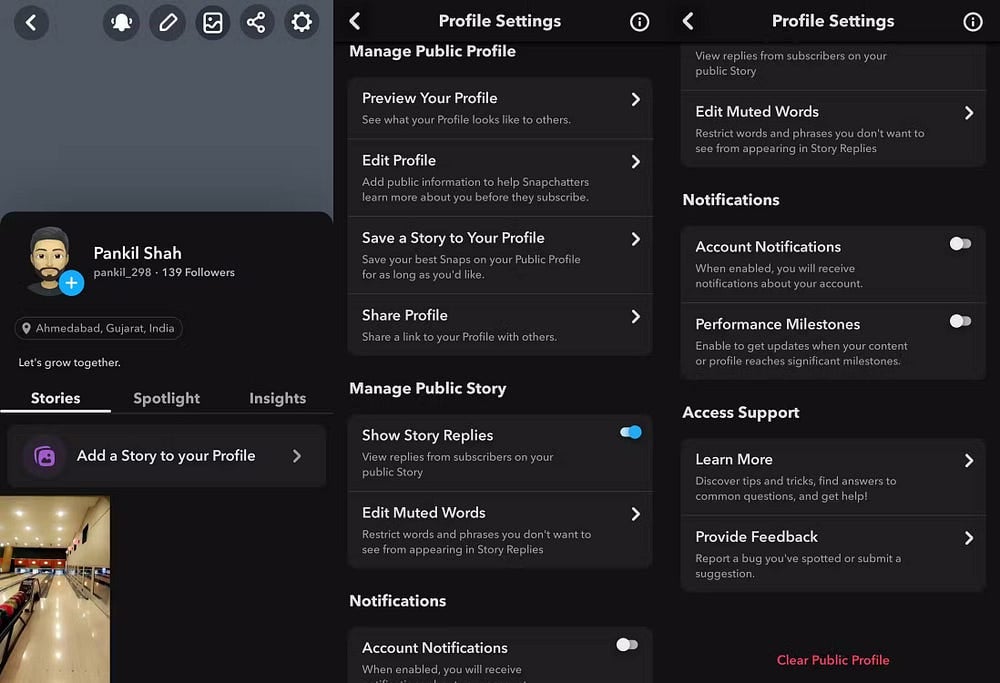Image resolution: width=1000 pixels, height=683 pixels.
Task: Click the pencil edit icon
Action: click(167, 22)
